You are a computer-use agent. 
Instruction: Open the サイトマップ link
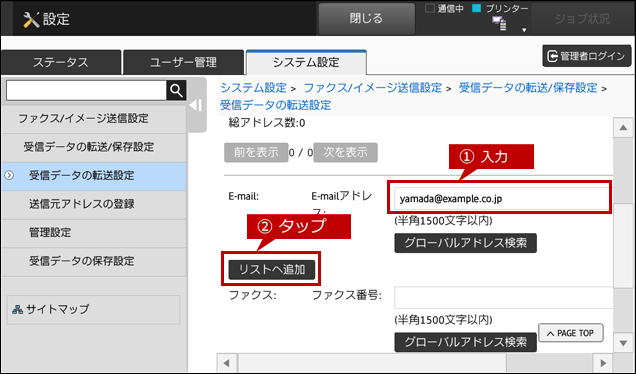93,310
